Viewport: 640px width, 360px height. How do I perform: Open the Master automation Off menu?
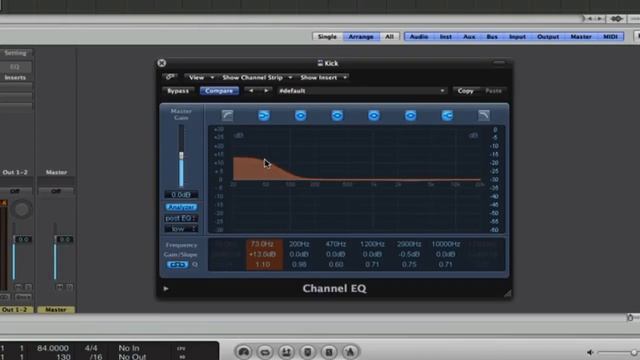56,191
